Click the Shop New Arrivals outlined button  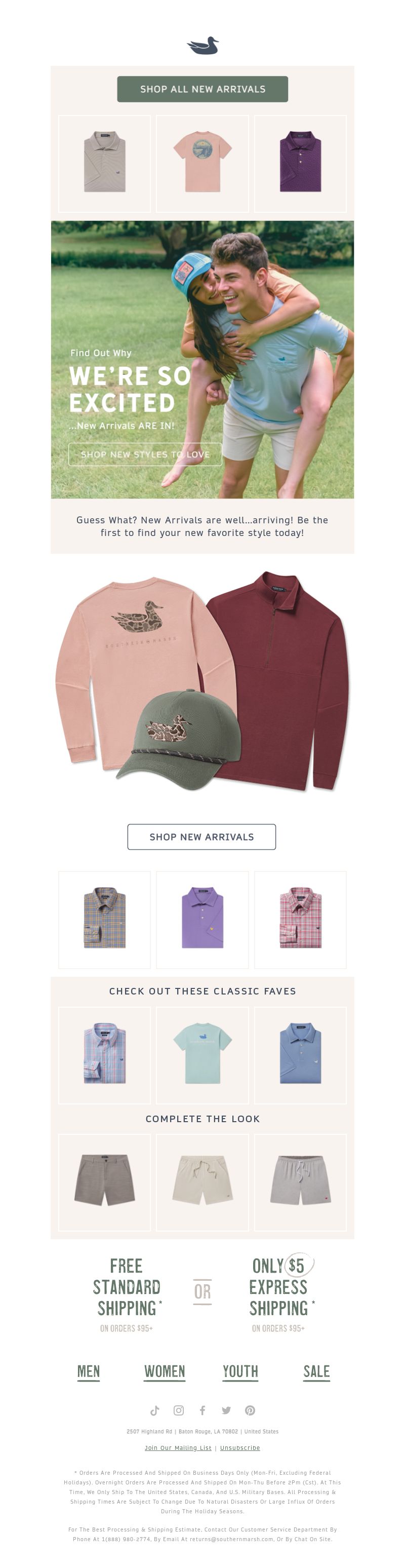[x=202, y=836]
